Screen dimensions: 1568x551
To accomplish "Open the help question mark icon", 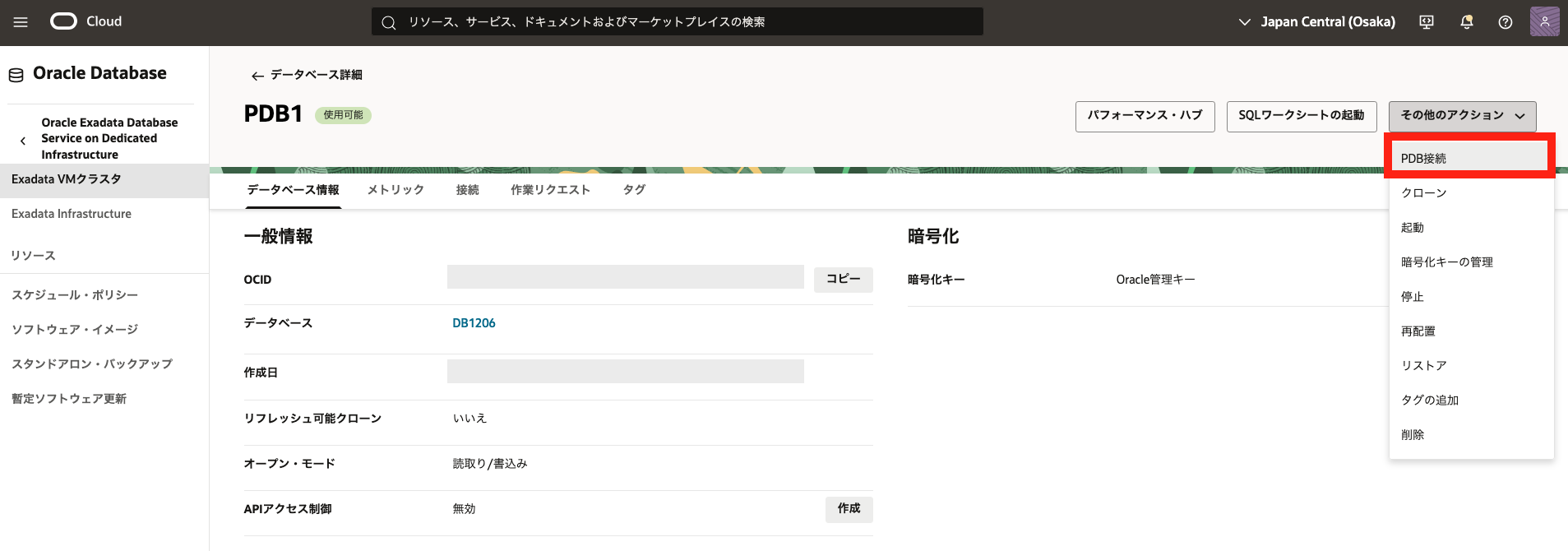I will (x=1505, y=22).
